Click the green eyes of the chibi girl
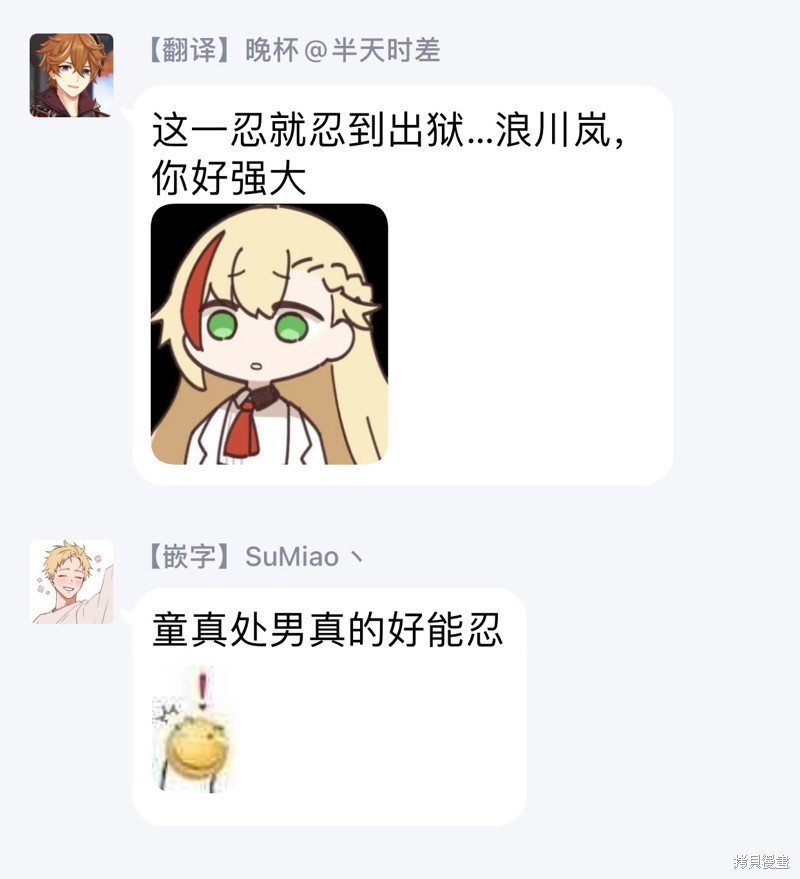 point(256,326)
